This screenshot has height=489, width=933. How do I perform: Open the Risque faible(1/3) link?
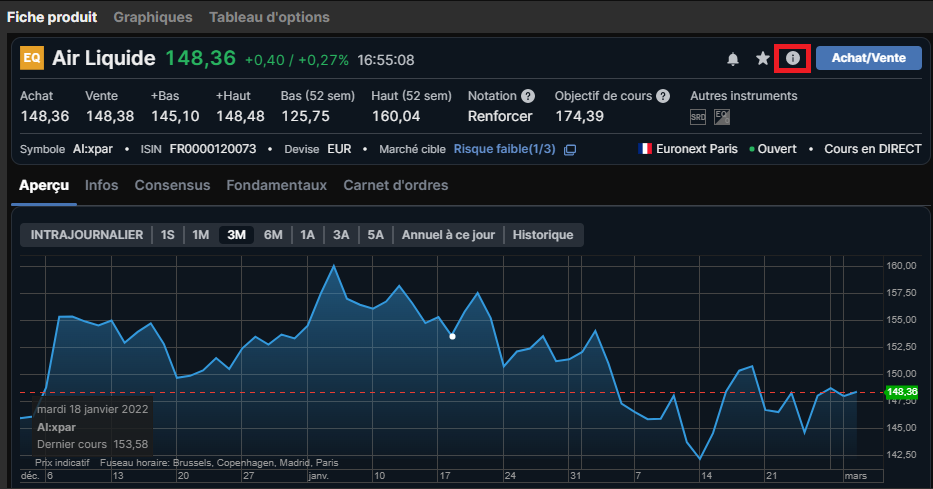tap(505, 149)
